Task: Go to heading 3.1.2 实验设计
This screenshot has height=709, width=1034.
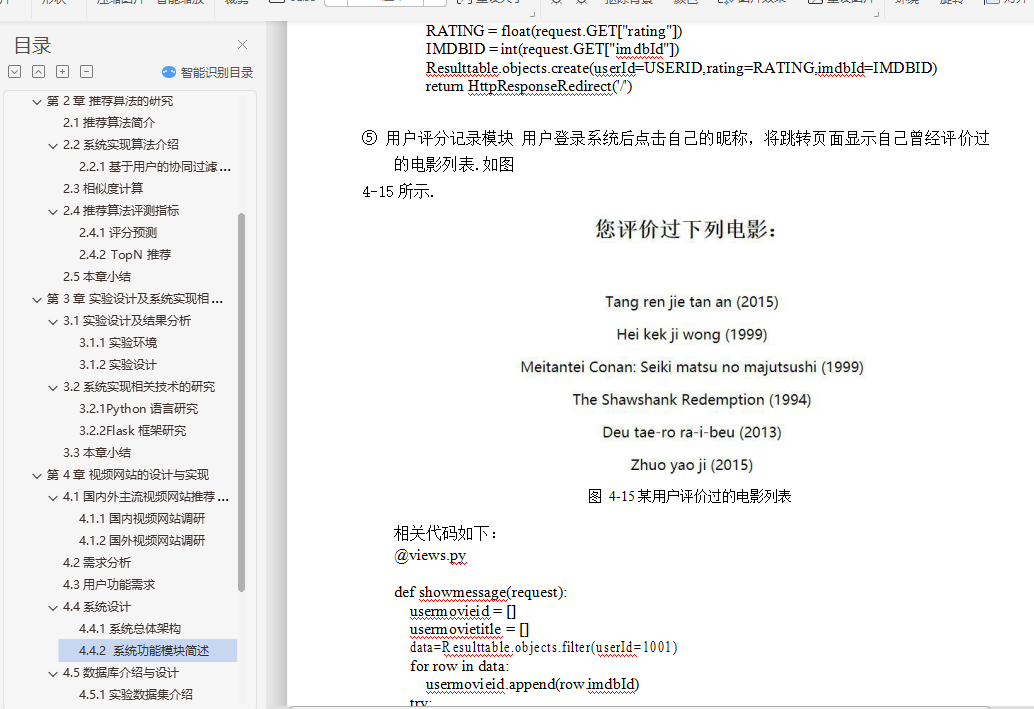Action: [x=118, y=365]
